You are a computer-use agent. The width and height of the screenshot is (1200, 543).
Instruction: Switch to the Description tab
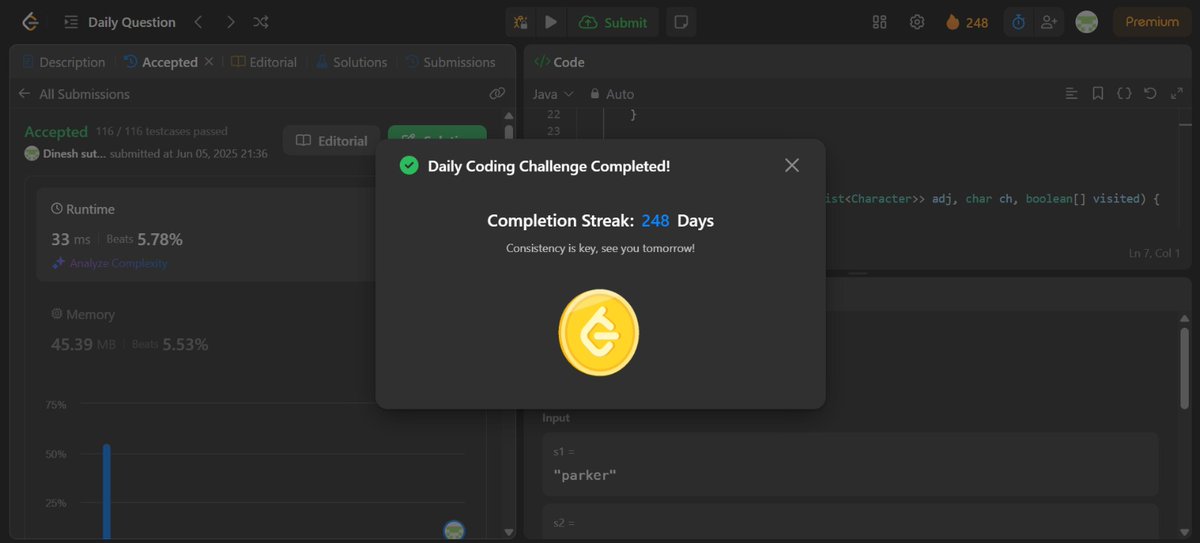63,62
